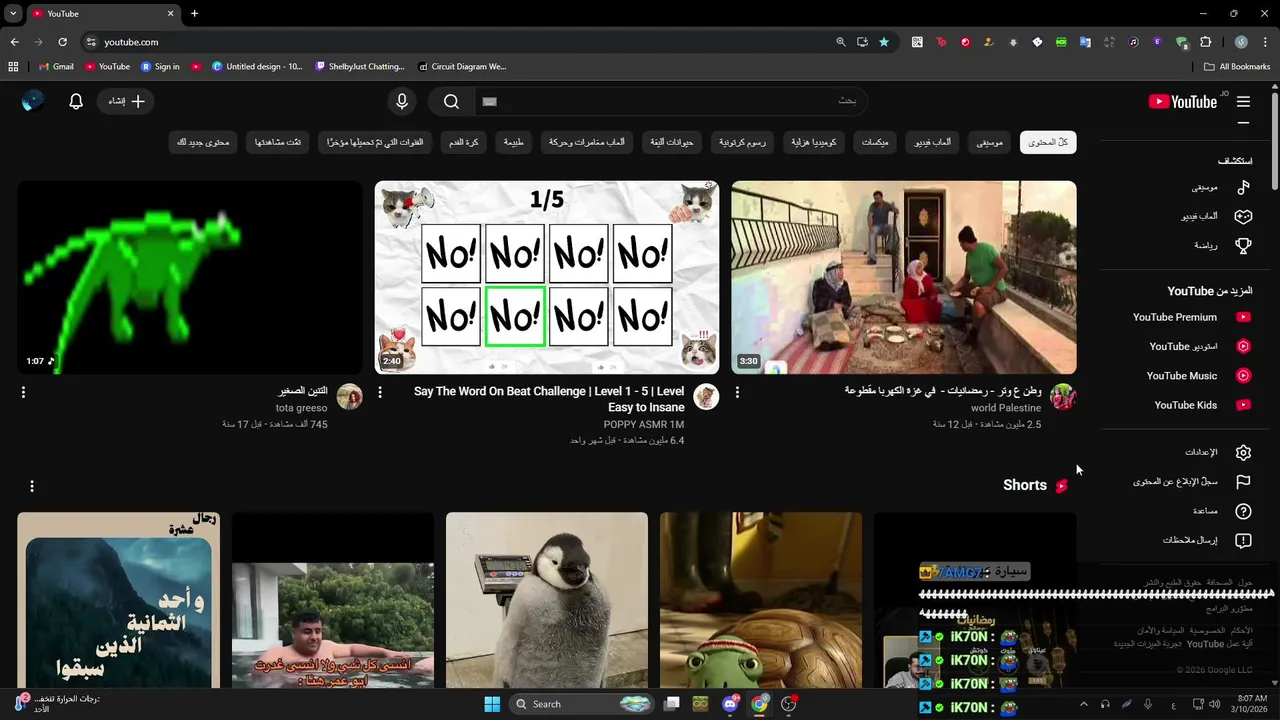This screenshot has width=1280, height=720.
Task: Open the account avatar menu
Action: [x=32, y=100]
